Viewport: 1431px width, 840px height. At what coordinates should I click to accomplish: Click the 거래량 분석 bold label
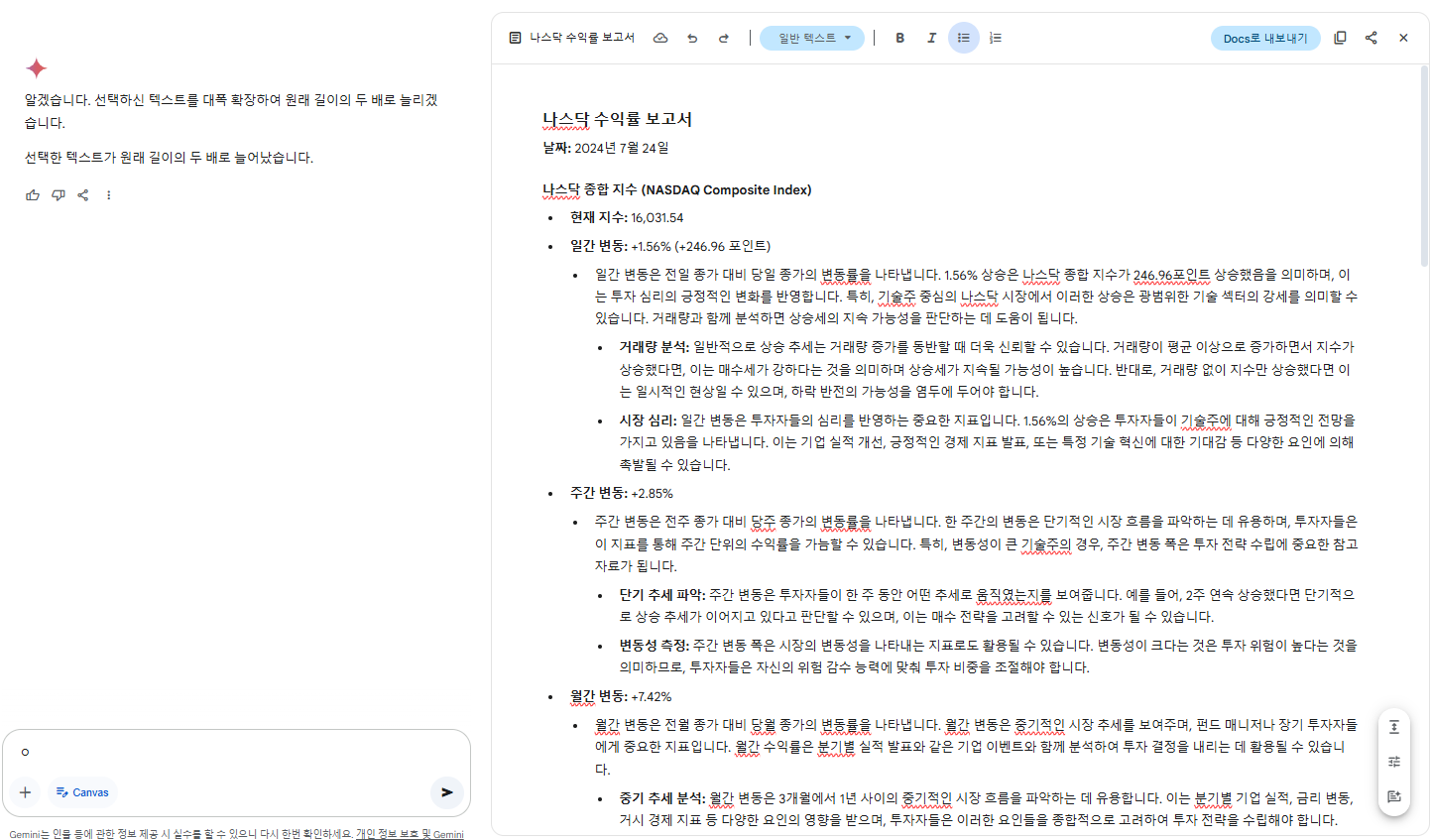[654, 347]
